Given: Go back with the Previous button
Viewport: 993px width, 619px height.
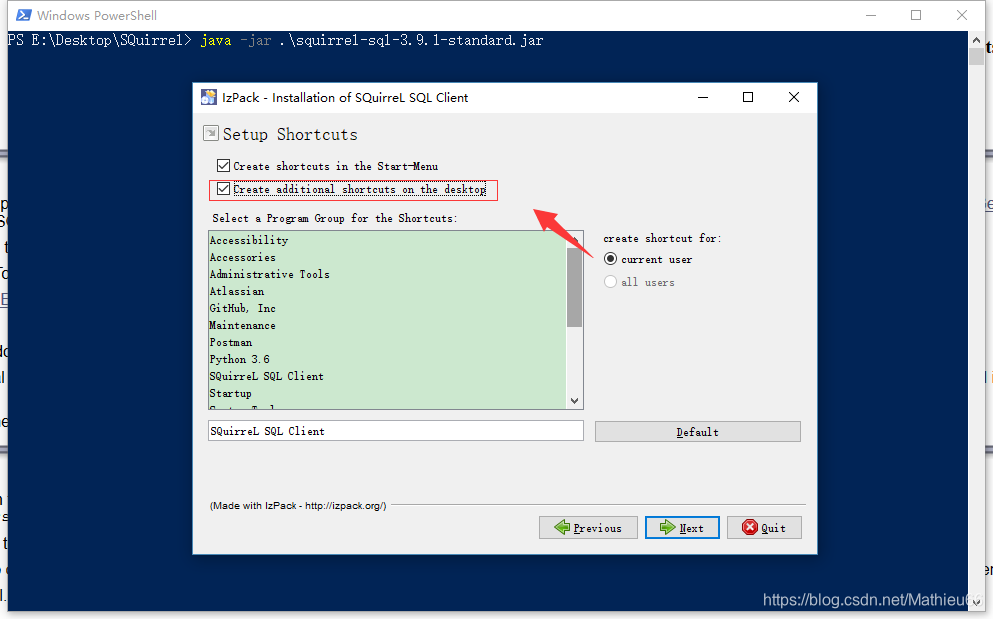Looking at the screenshot, I should point(588,528).
